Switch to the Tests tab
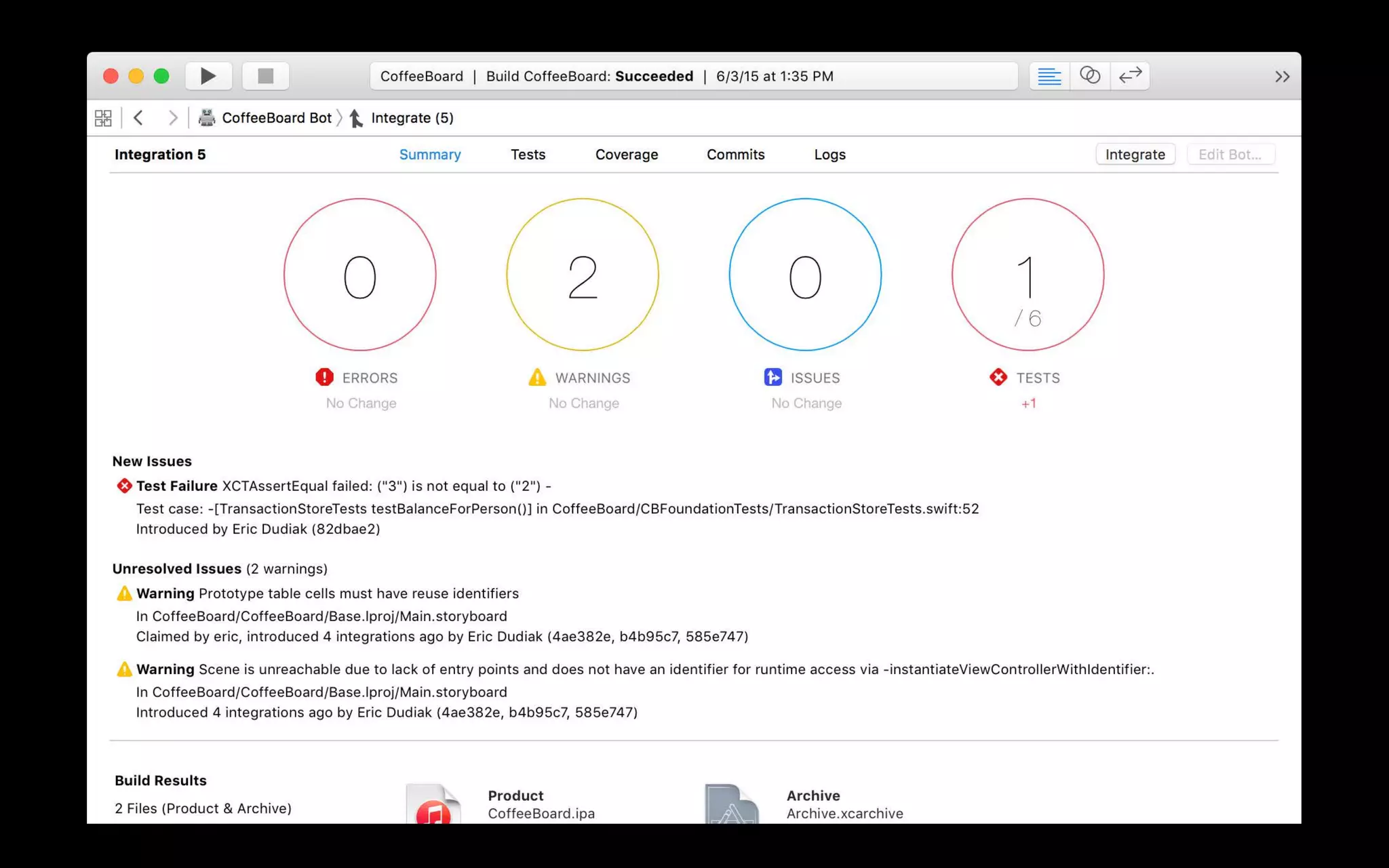Viewport: 1389px width, 868px height. point(528,155)
